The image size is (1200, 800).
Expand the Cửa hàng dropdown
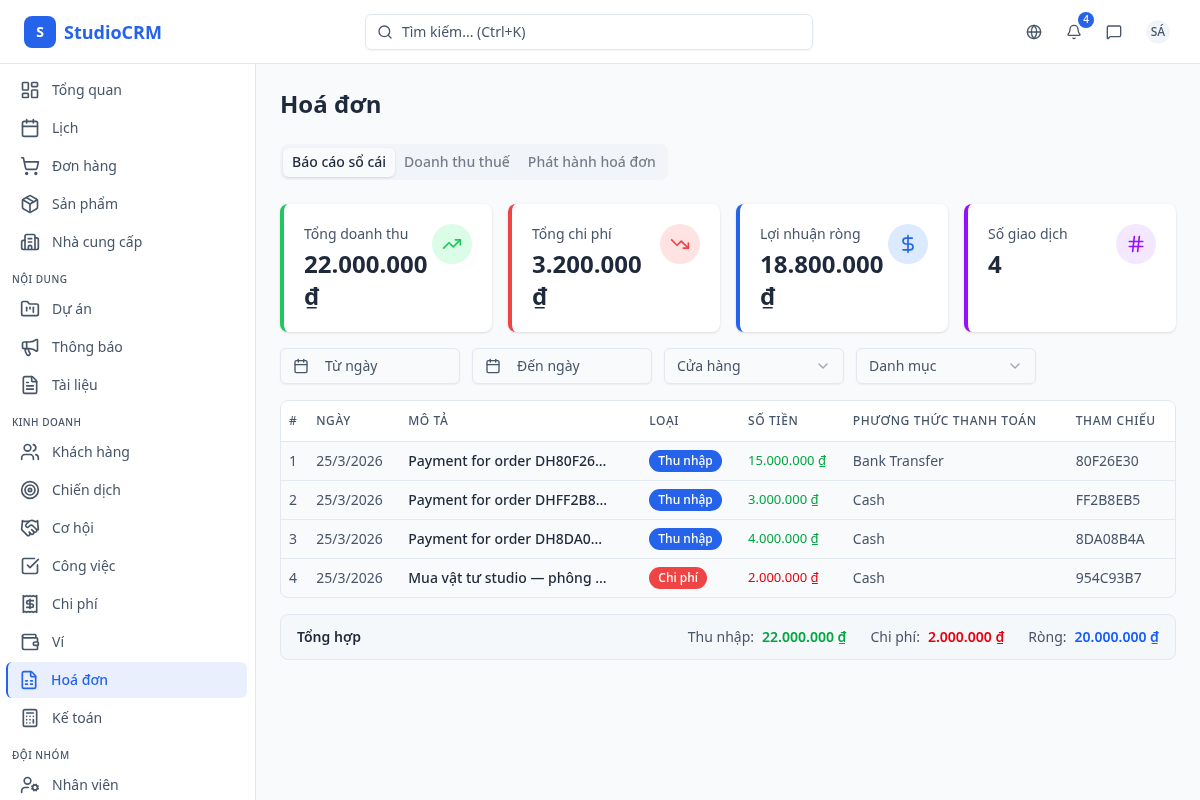(754, 366)
